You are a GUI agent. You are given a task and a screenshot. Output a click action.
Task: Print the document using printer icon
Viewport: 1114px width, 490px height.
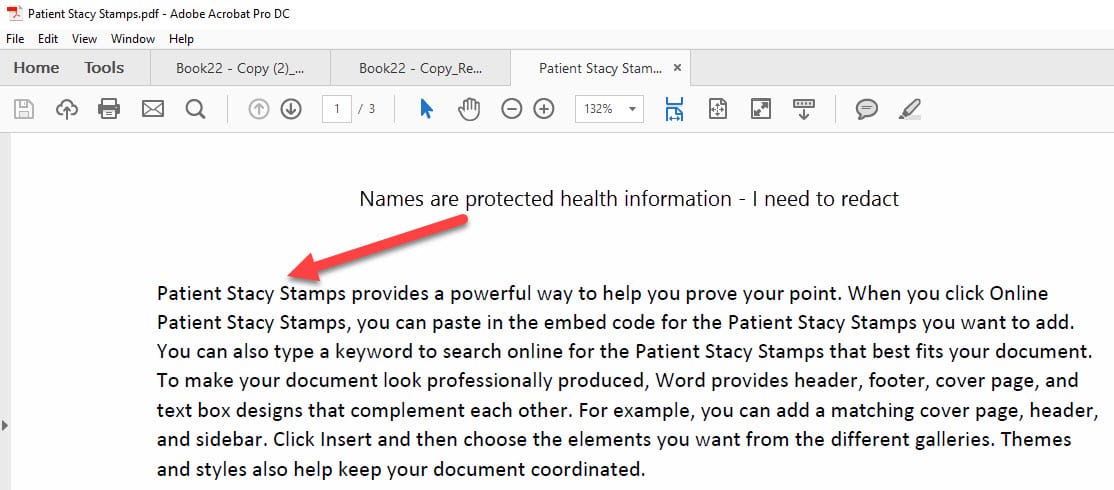109,109
